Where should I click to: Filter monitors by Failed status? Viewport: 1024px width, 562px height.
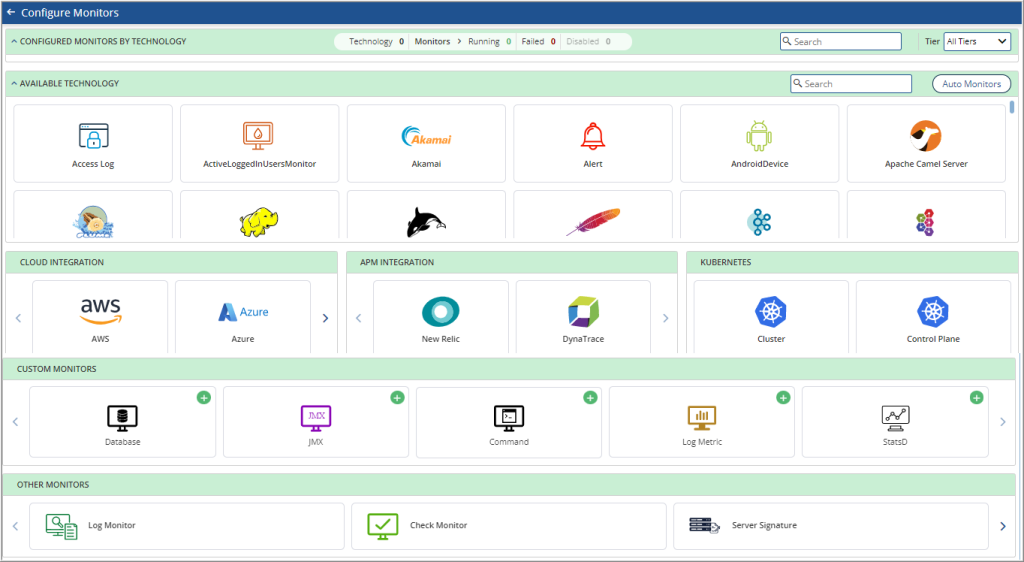538,41
